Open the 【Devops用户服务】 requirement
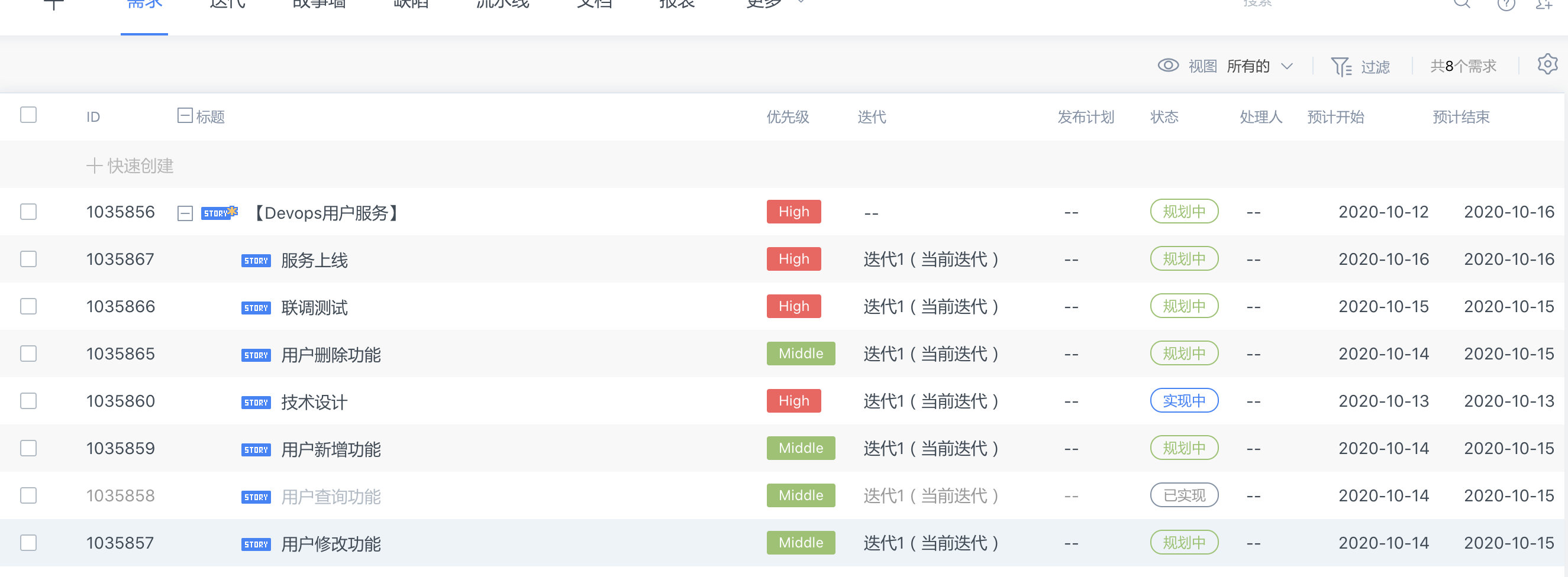Screen dimensions: 1568x577 325,213
